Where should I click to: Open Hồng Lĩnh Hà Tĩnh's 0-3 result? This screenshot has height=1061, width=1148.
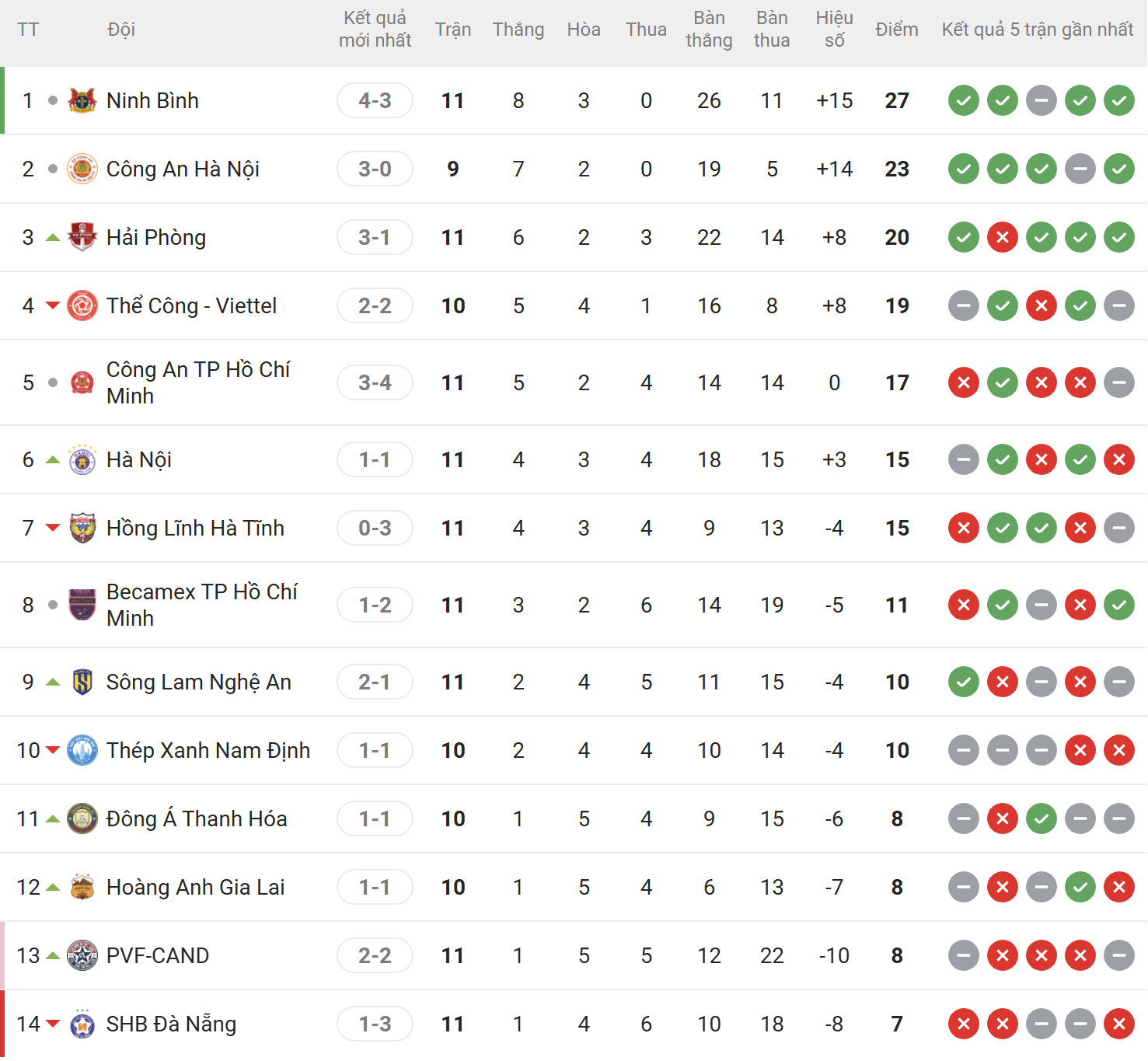click(x=375, y=528)
